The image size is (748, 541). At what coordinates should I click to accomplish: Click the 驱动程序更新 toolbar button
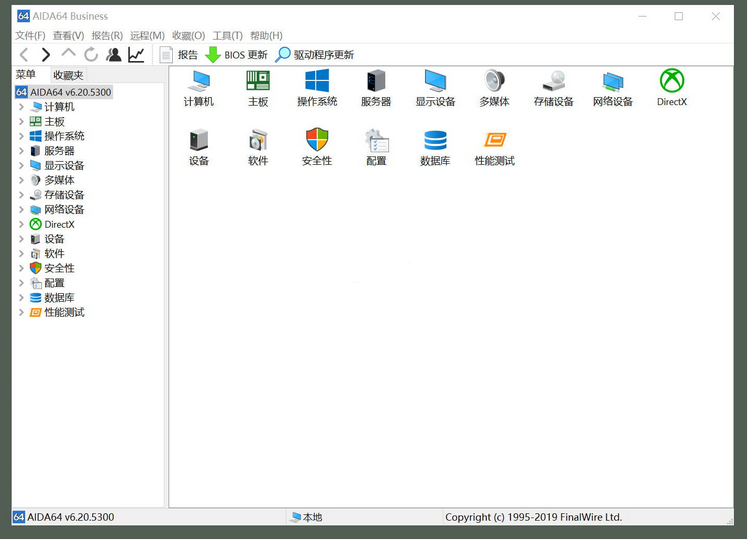[x=314, y=55]
